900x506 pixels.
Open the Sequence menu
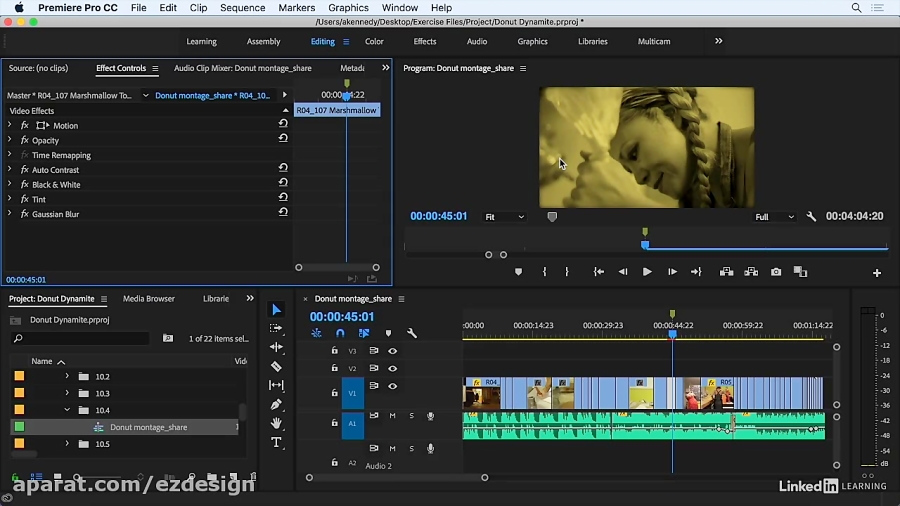[242, 8]
